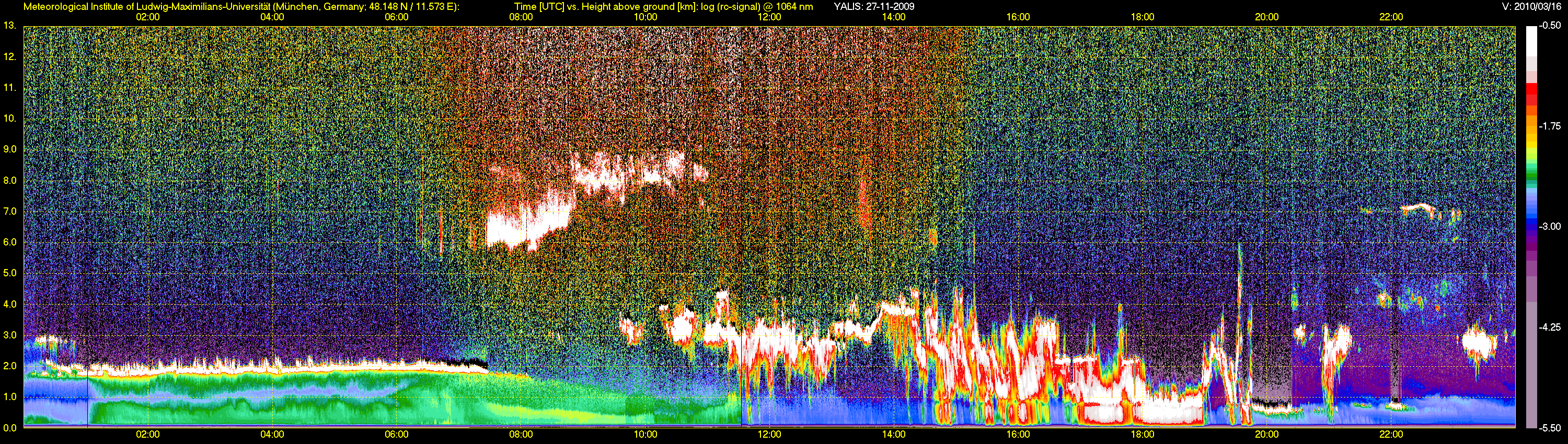Click the top axis 04:00 time label
The height and width of the screenshot is (444, 1568).
point(272,17)
